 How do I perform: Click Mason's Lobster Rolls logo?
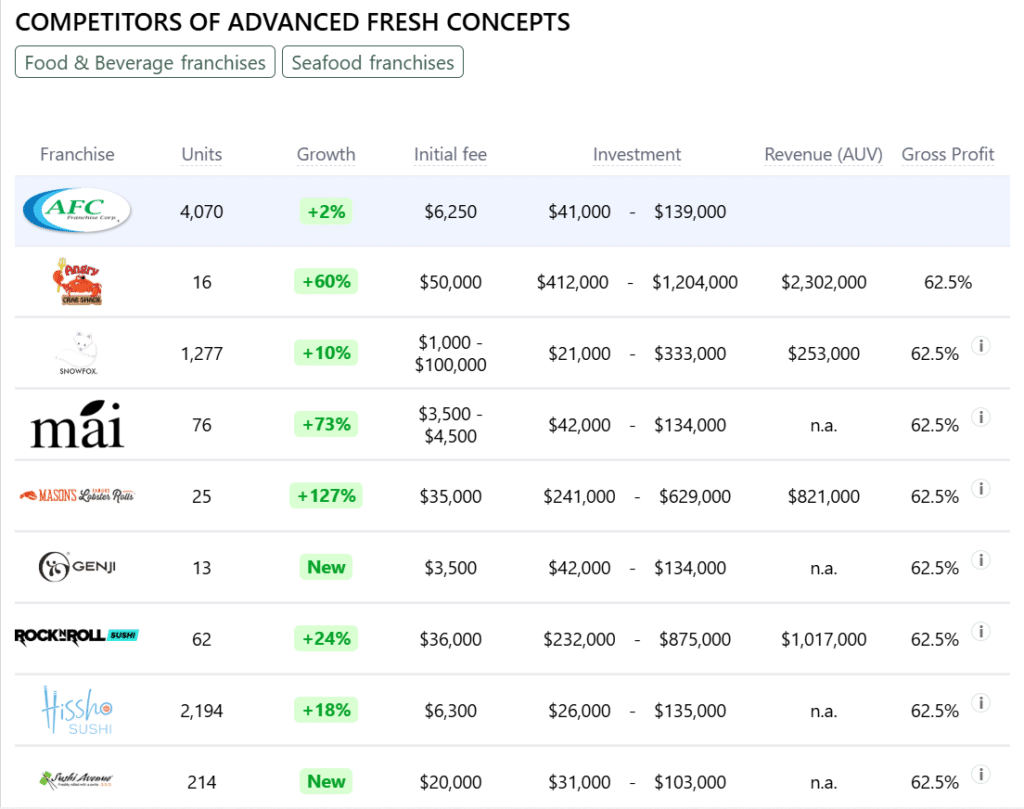click(x=77, y=496)
